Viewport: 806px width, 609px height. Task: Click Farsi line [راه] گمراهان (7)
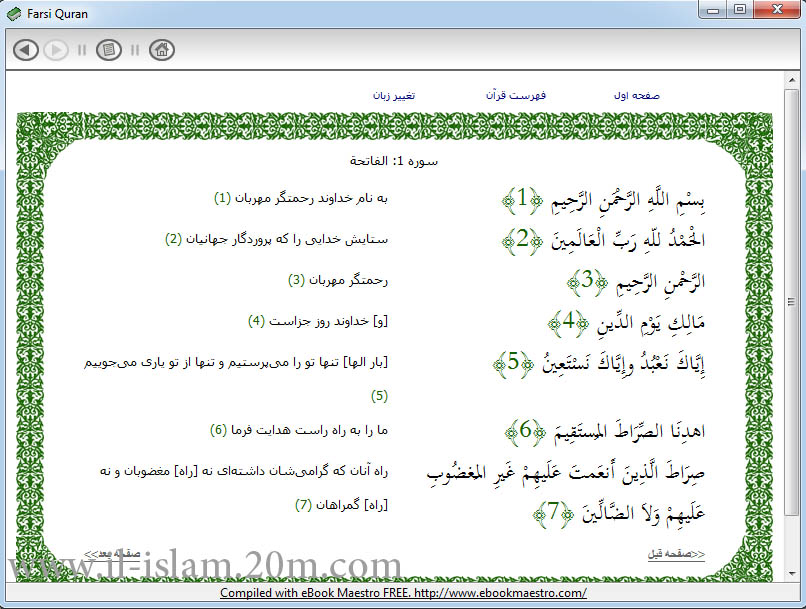pyautogui.click(x=341, y=505)
